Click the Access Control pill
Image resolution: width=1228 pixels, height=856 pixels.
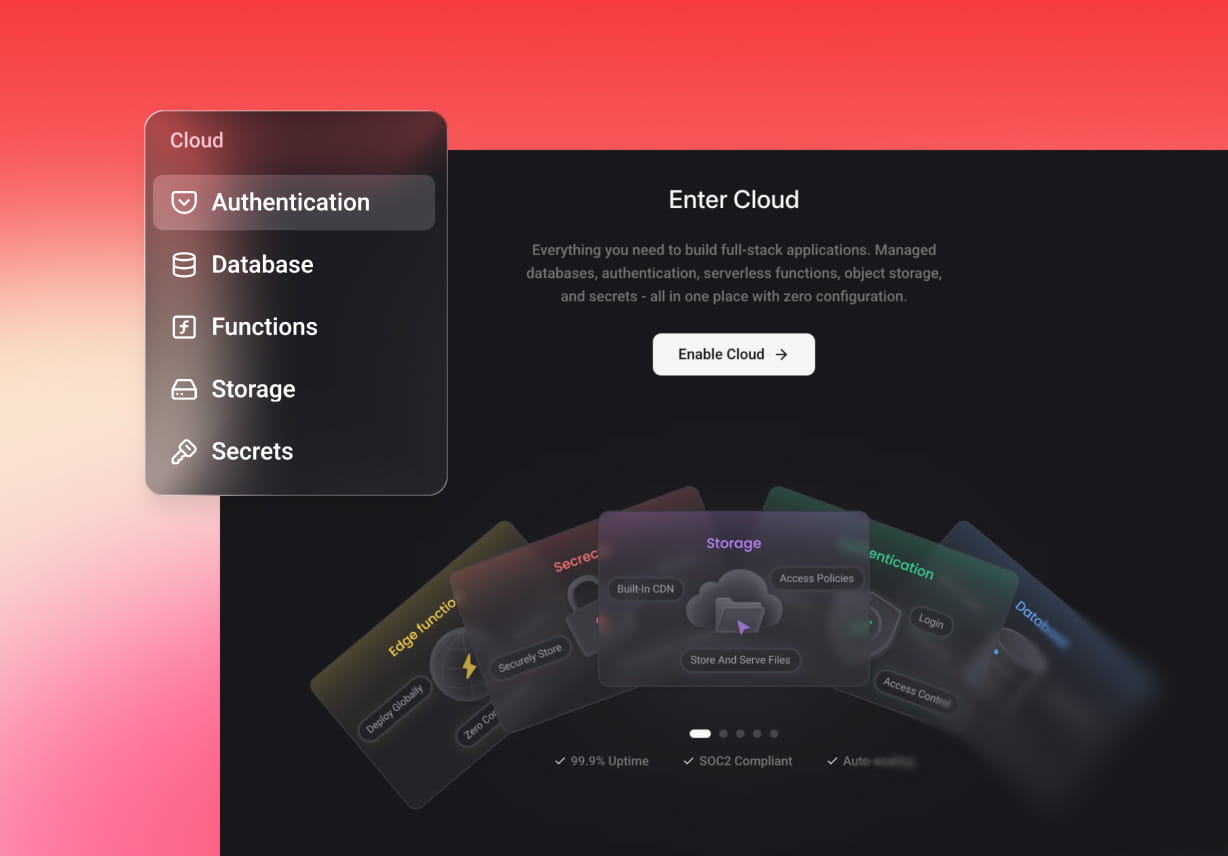point(916,692)
